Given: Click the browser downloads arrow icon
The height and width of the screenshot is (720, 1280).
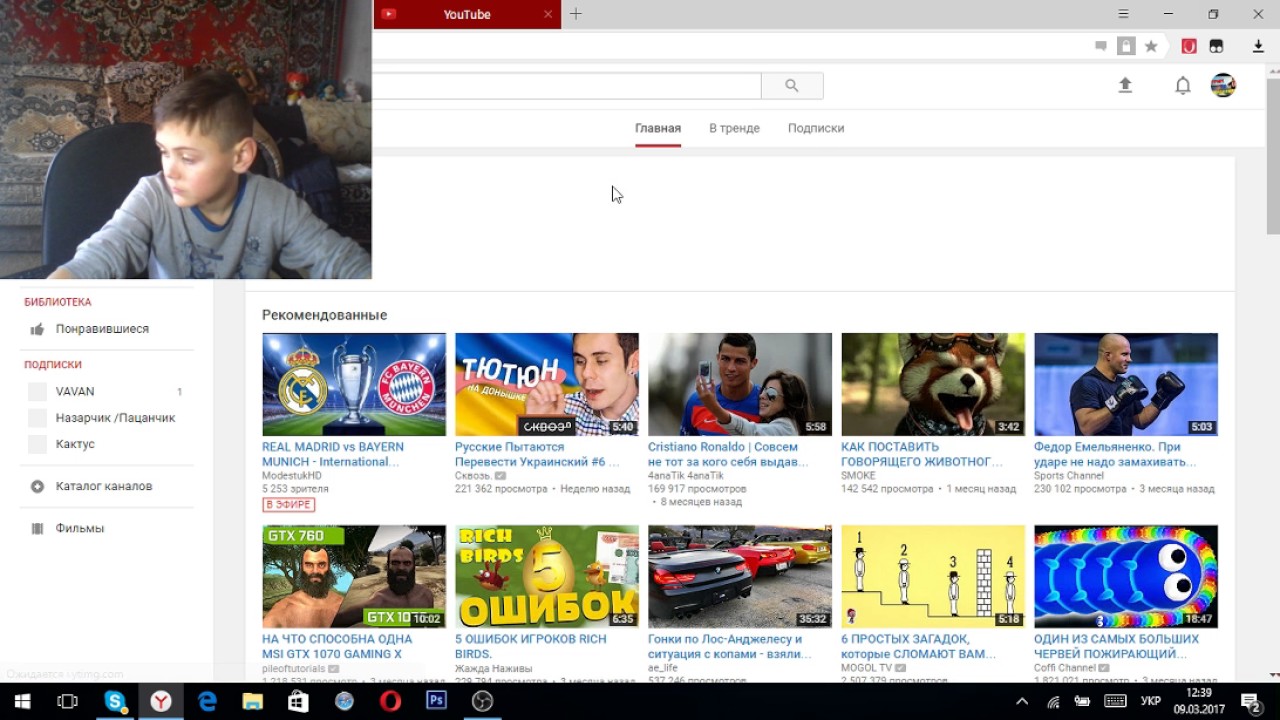Looking at the screenshot, I should click(1259, 46).
